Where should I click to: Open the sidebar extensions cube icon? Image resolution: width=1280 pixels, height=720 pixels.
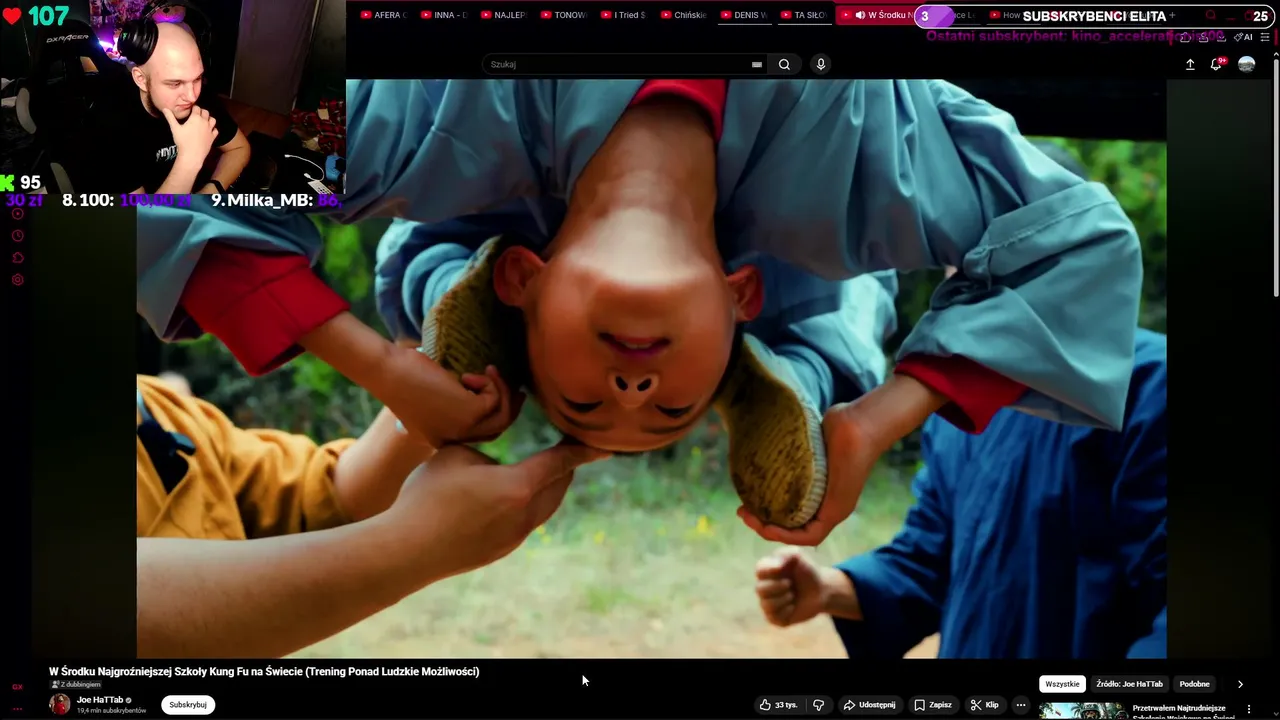pyautogui.click(x=17, y=258)
